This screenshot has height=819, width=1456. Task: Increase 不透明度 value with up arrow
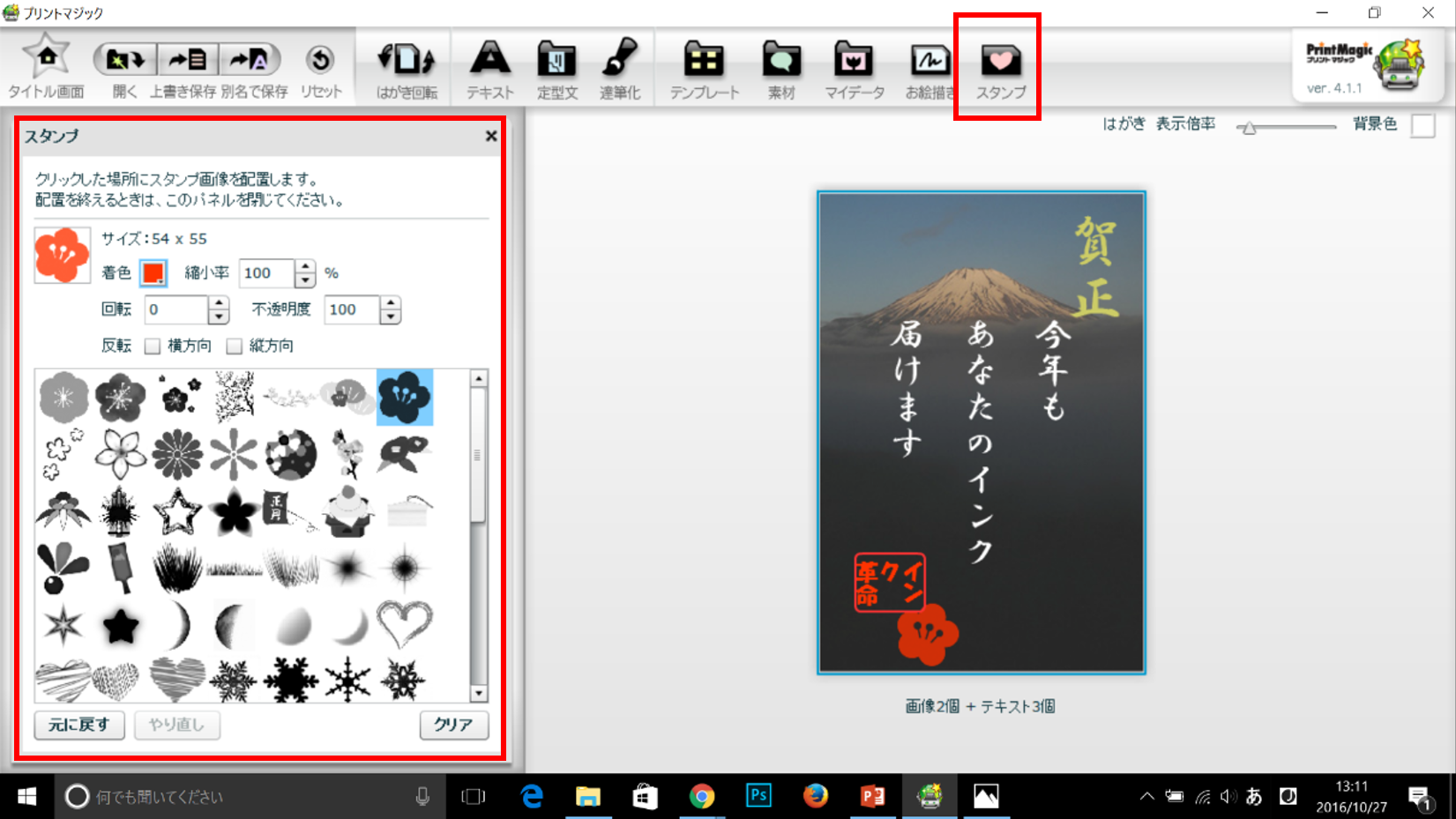point(391,302)
